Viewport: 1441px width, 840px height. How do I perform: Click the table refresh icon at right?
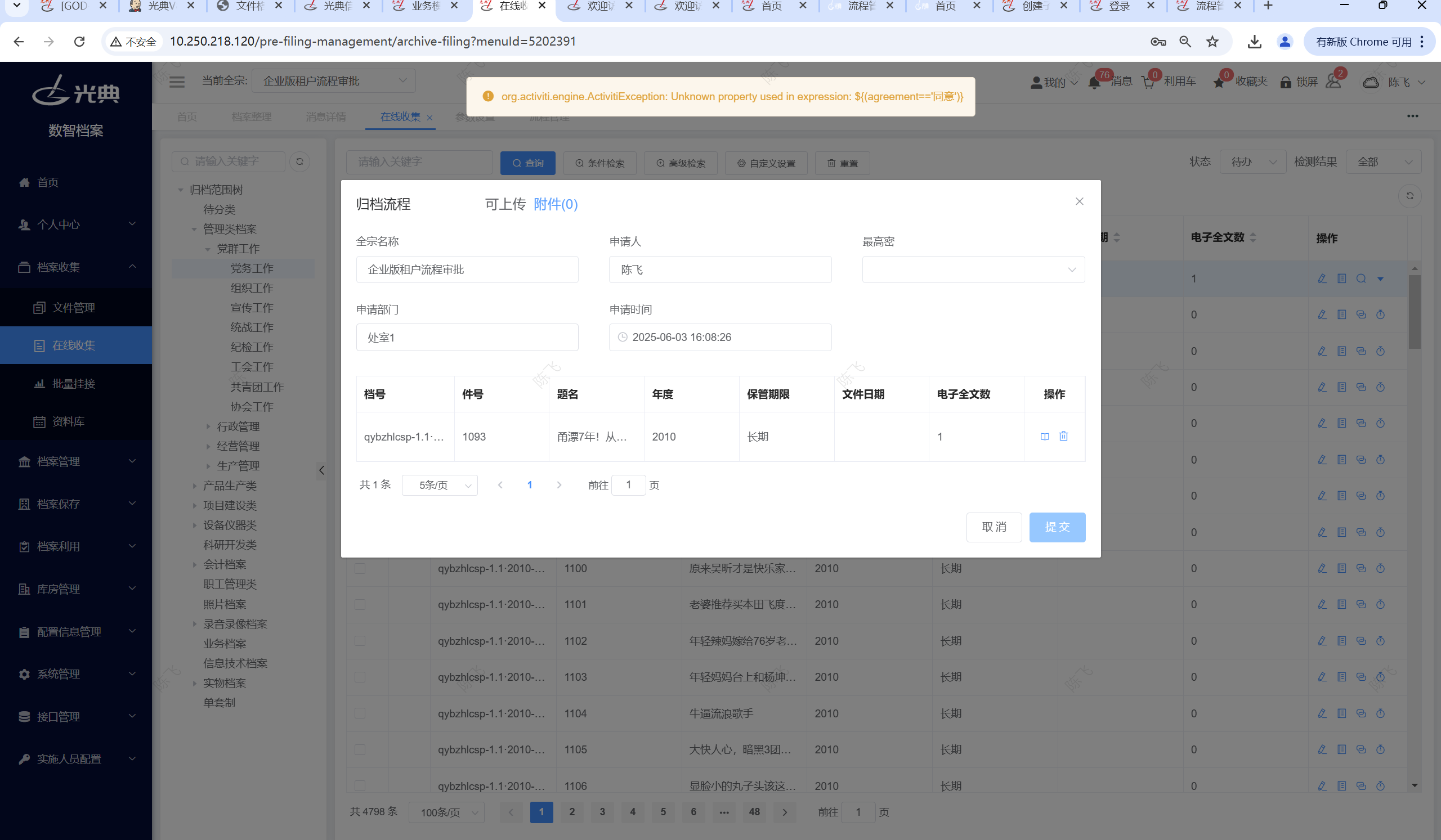[x=1409, y=196]
